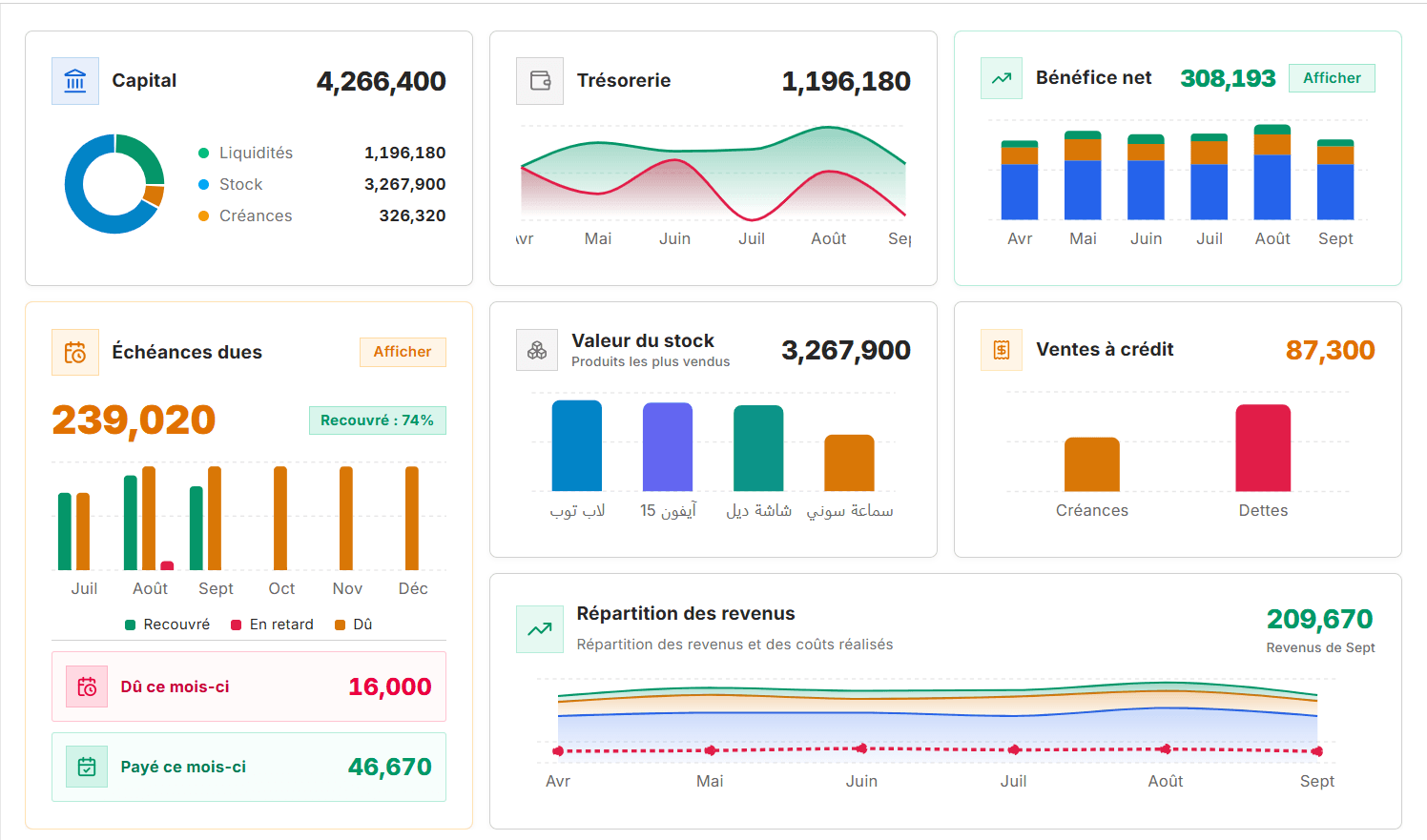Screen dimensions: 1427x840
Task: Click the Liquidités green legend dot
Action: [x=203, y=154]
